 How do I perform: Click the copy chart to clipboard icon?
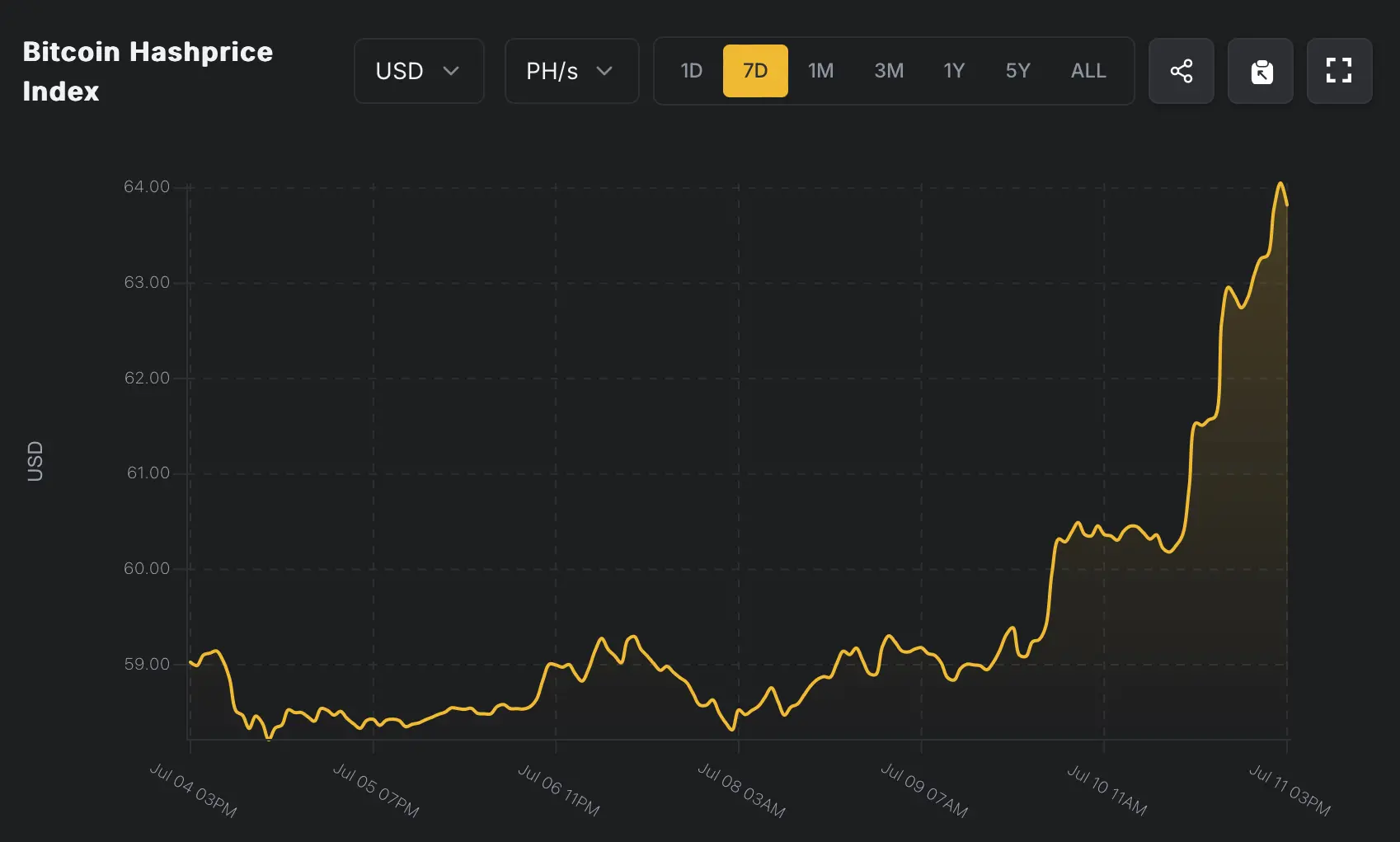[1260, 71]
